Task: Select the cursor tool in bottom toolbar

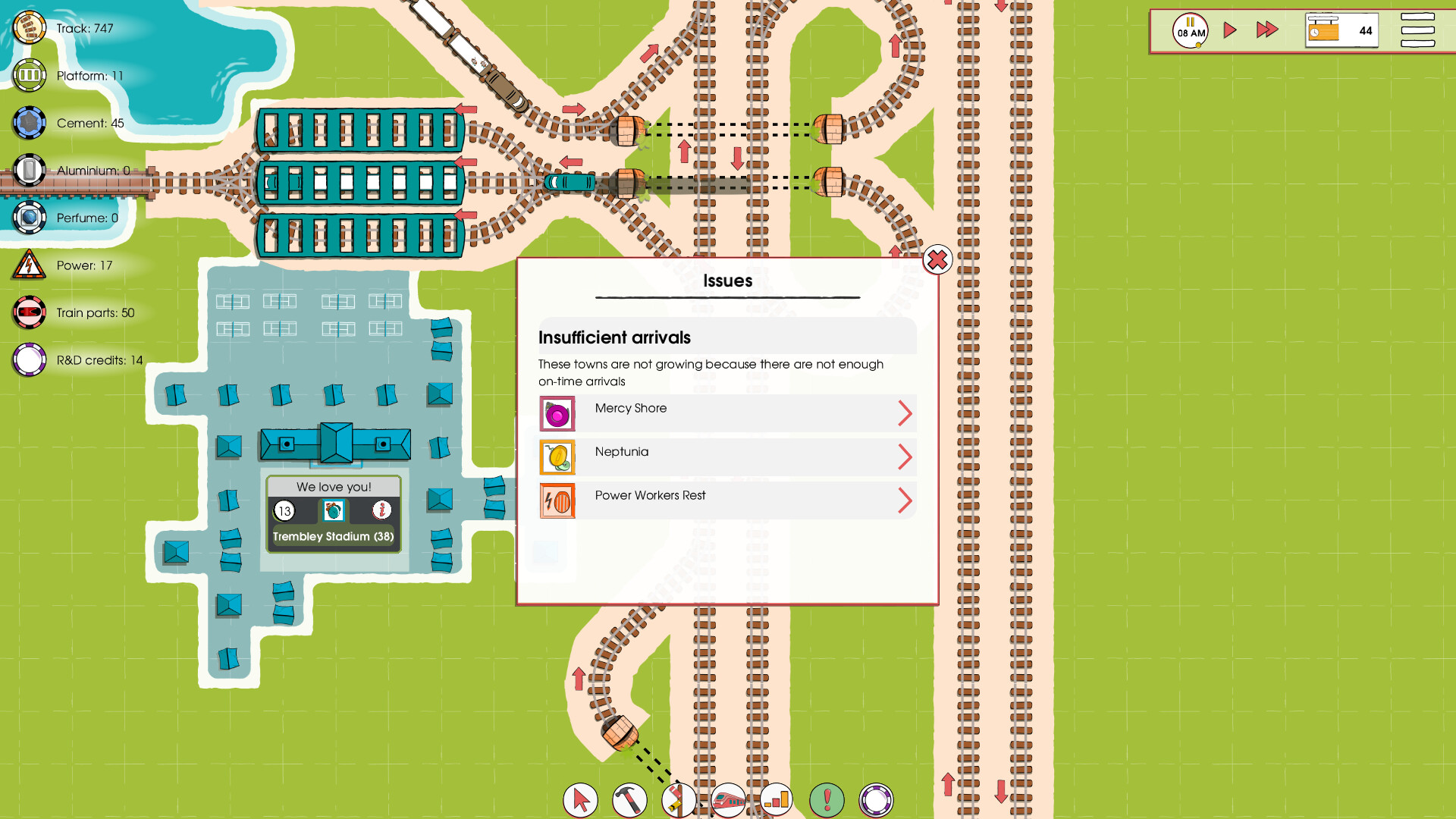Action: click(580, 800)
